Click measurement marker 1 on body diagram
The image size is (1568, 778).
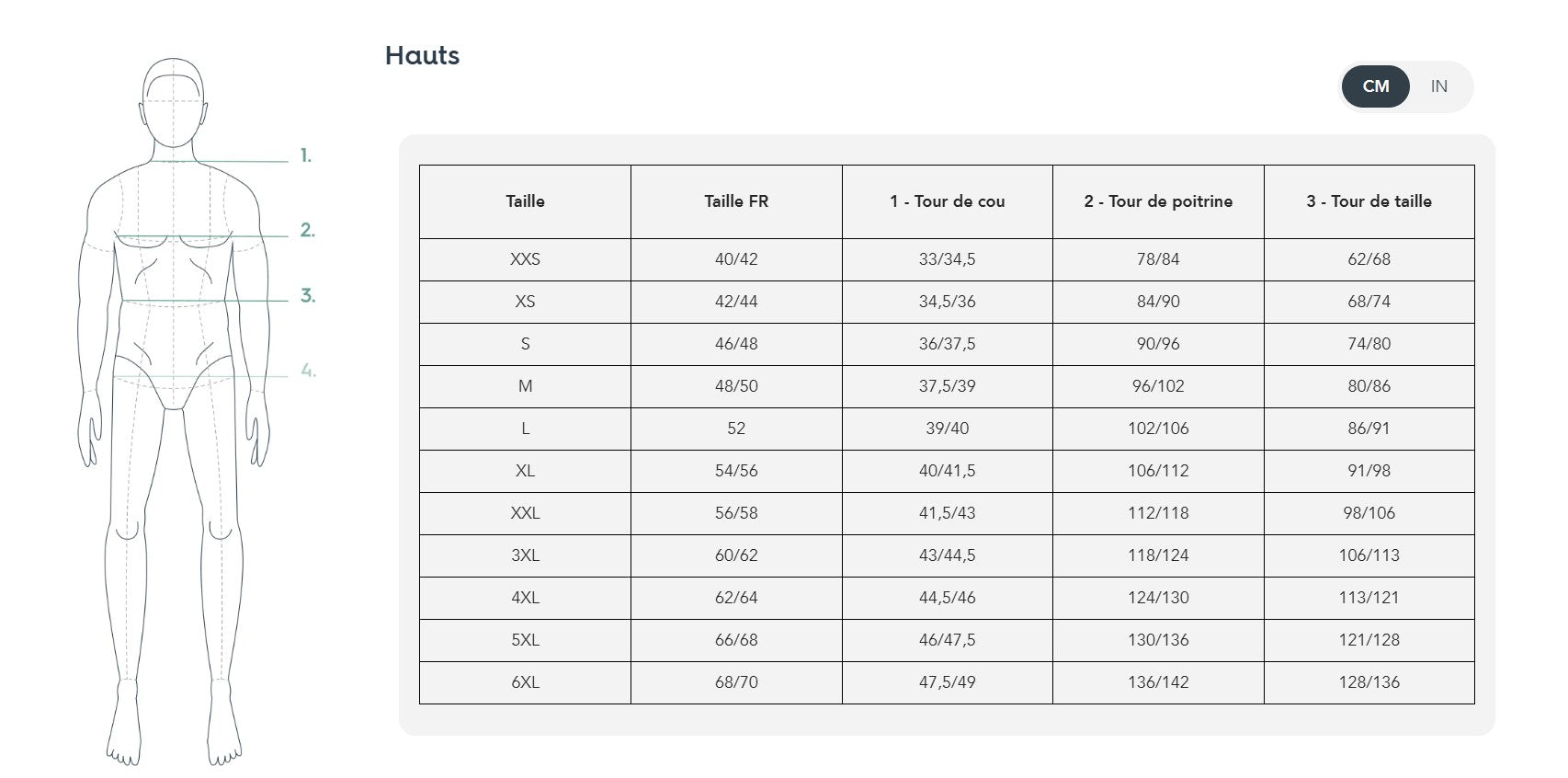306,156
